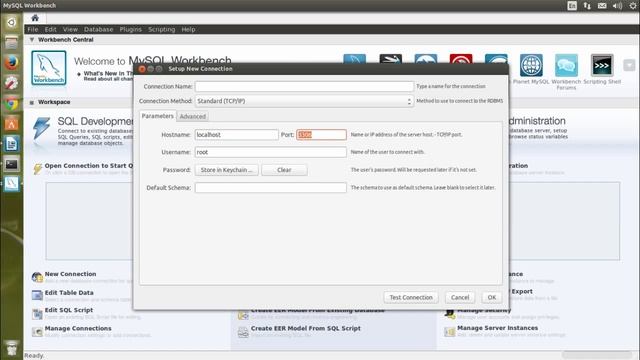Click the Manage Server Instances link
The image size is (640, 360).
point(498,328)
